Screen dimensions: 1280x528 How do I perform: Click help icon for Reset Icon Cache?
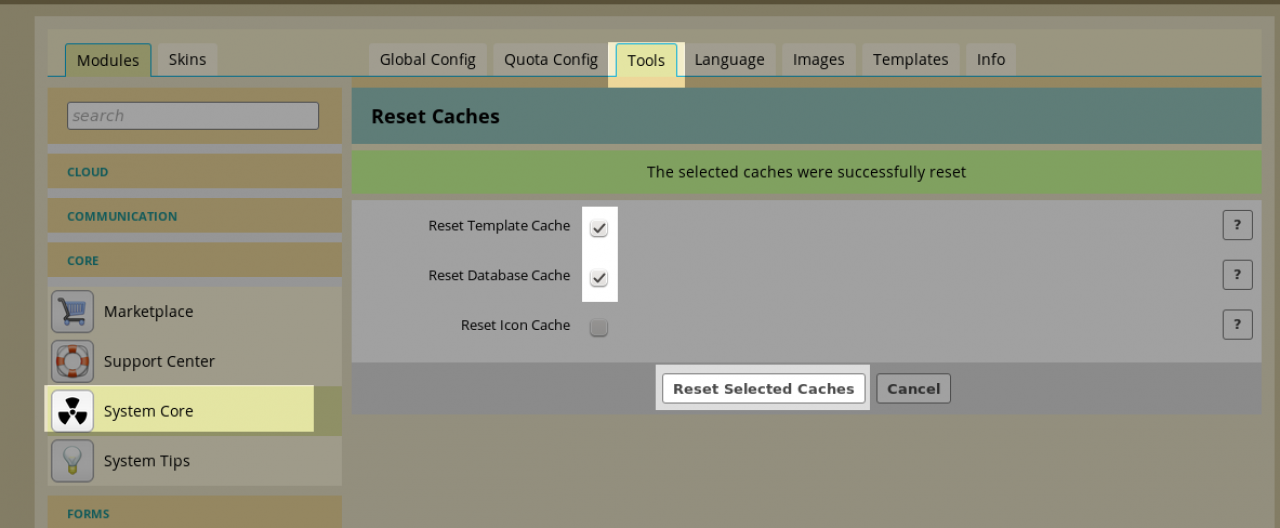[1237, 325]
